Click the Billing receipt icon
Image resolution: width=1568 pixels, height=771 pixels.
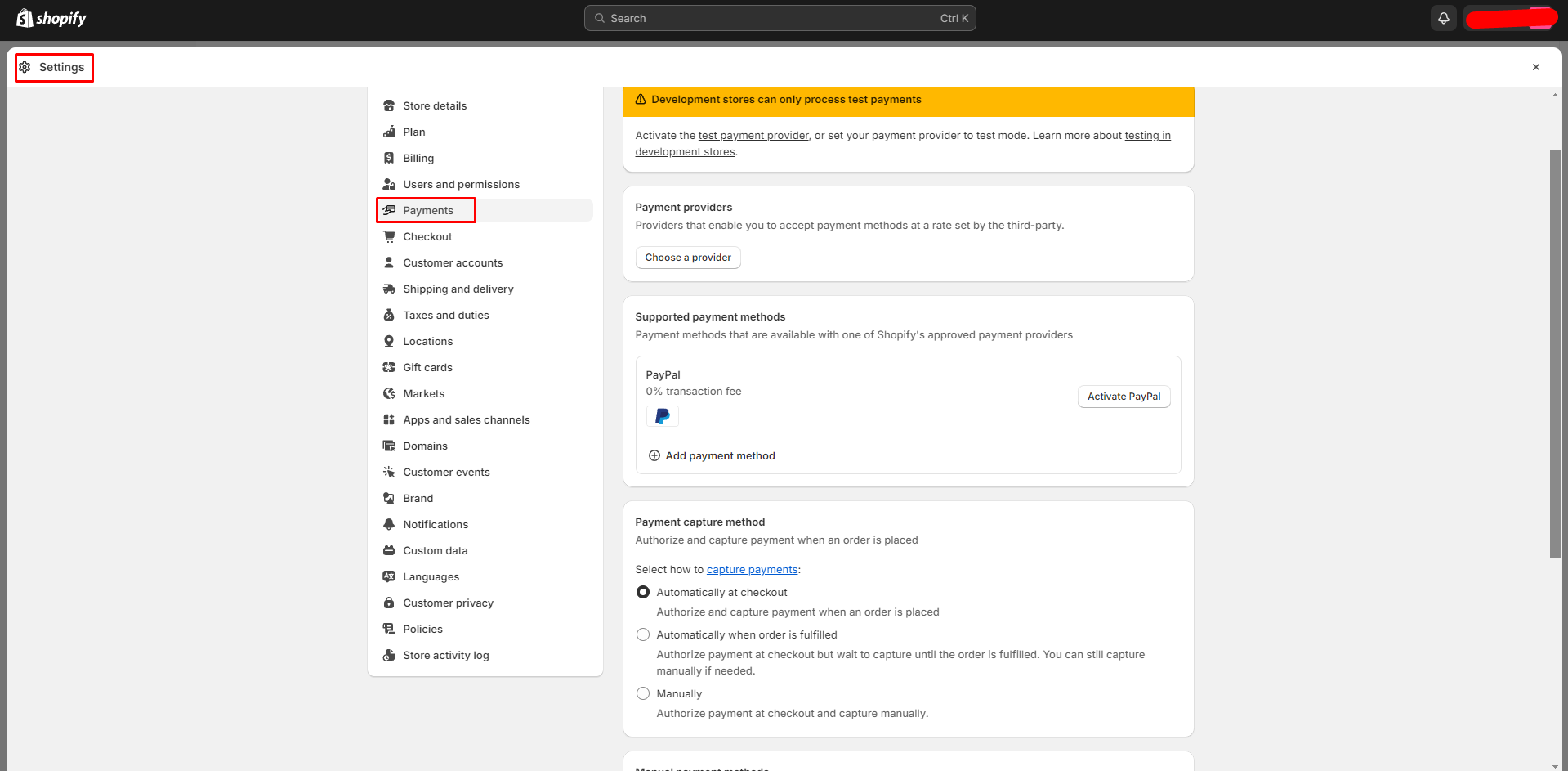[389, 158]
